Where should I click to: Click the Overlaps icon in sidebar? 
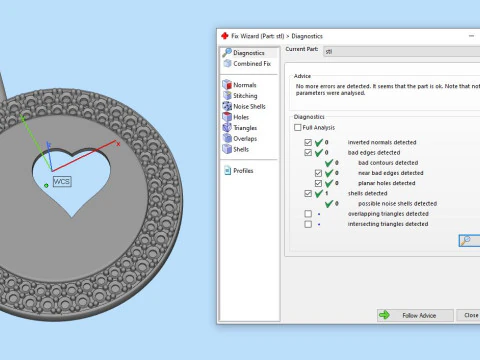point(227,138)
